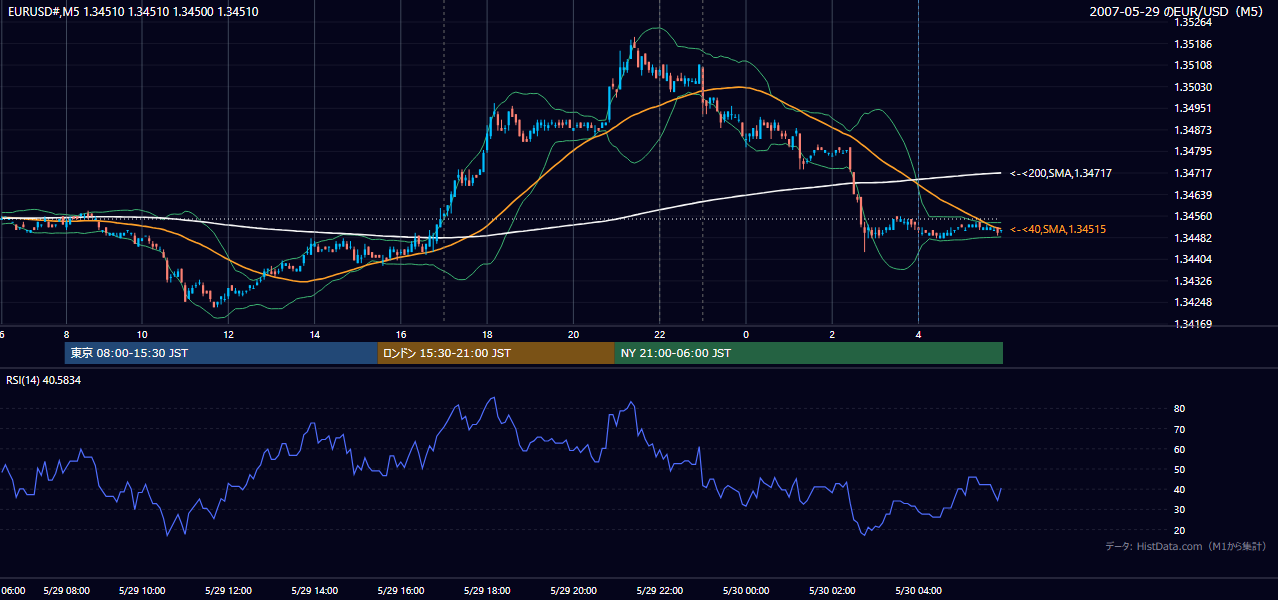Click the 5/29 12:00 bottom time label

[228, 590]
